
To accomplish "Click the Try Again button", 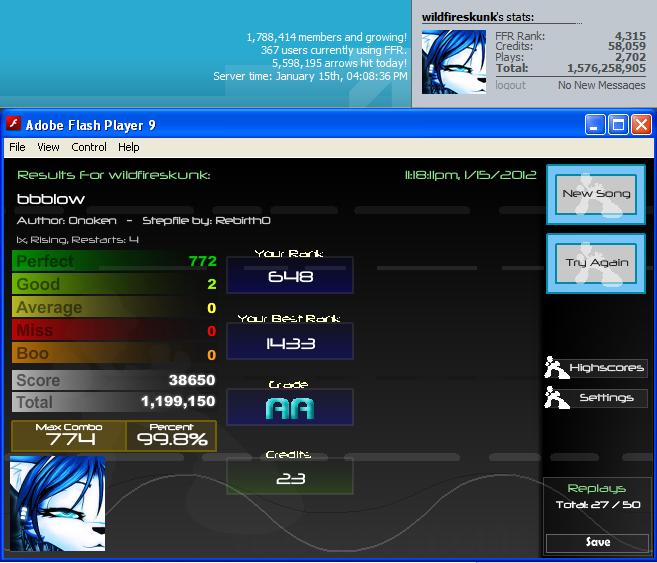I will 596,263.
